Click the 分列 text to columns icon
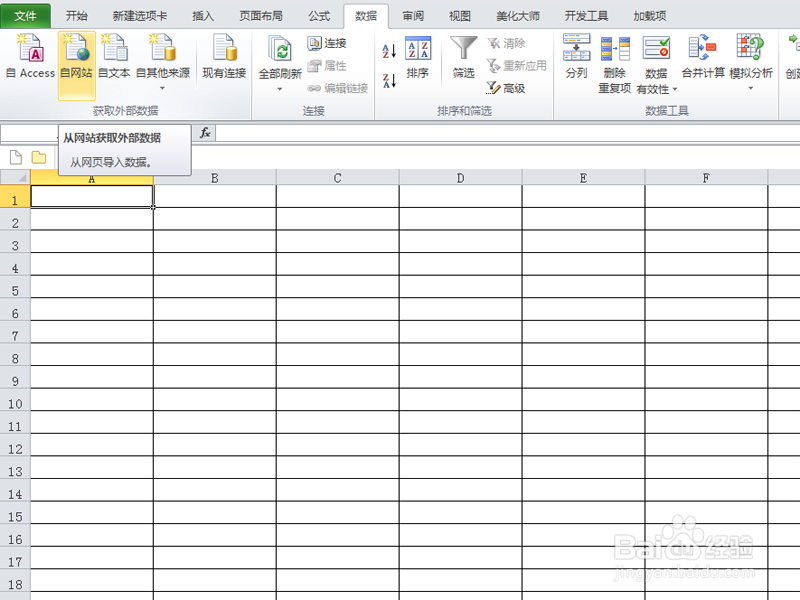 pyautogui.click(x=577, y=56)
